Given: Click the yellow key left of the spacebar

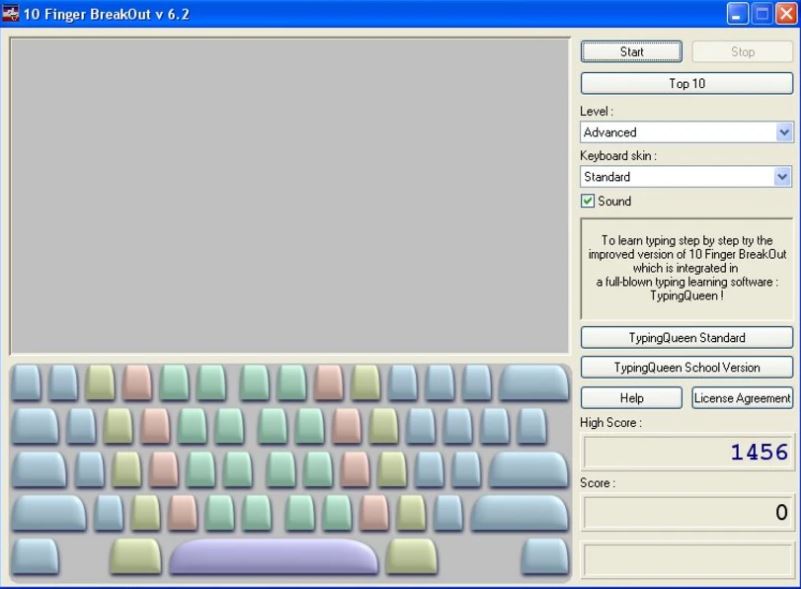Looking at the screenshot, I should (135, 556).
